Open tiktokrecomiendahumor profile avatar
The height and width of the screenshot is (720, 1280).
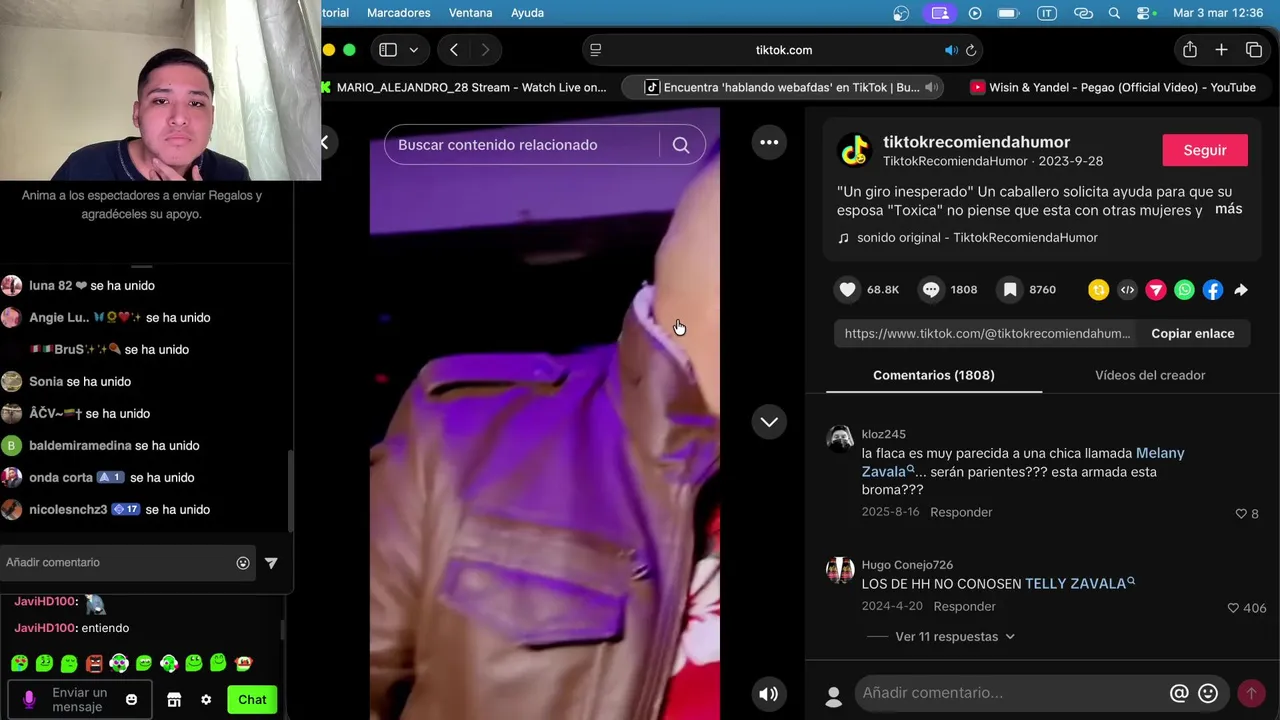point(855,150)
